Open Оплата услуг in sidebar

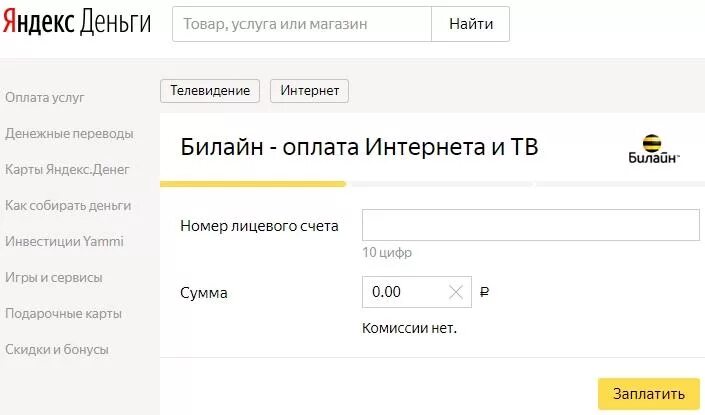tap(45, 98)
